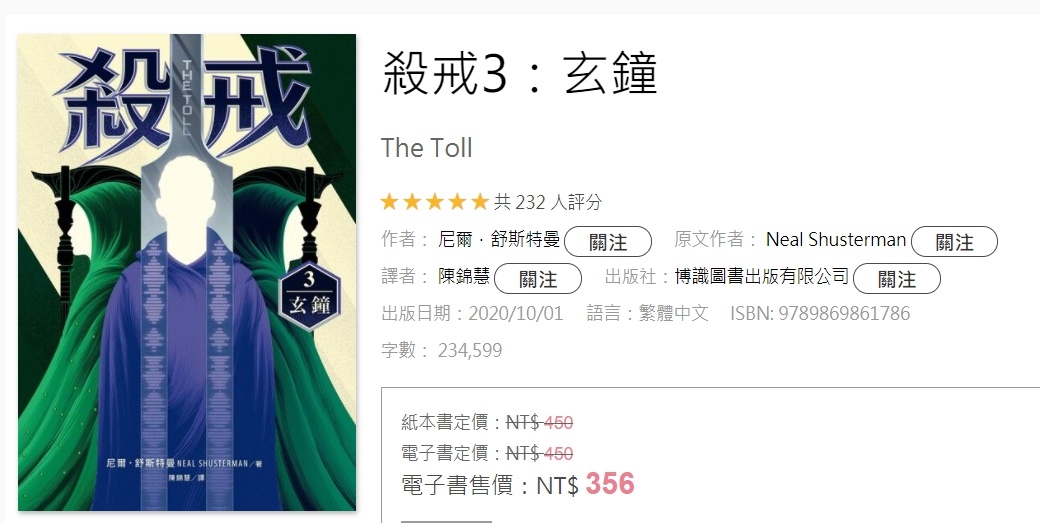This screenshot has width=1040, height=523.
Task: Follow original author Neal Shusterman
Action: pos(954,241)
